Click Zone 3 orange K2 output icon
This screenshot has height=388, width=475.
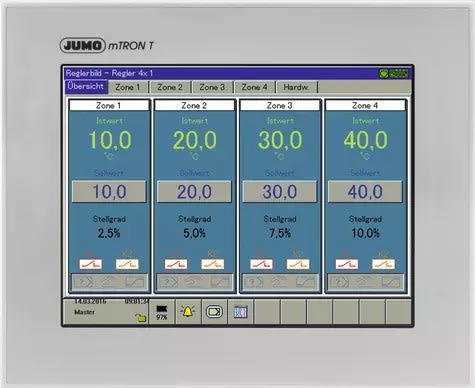click(298, 264)
